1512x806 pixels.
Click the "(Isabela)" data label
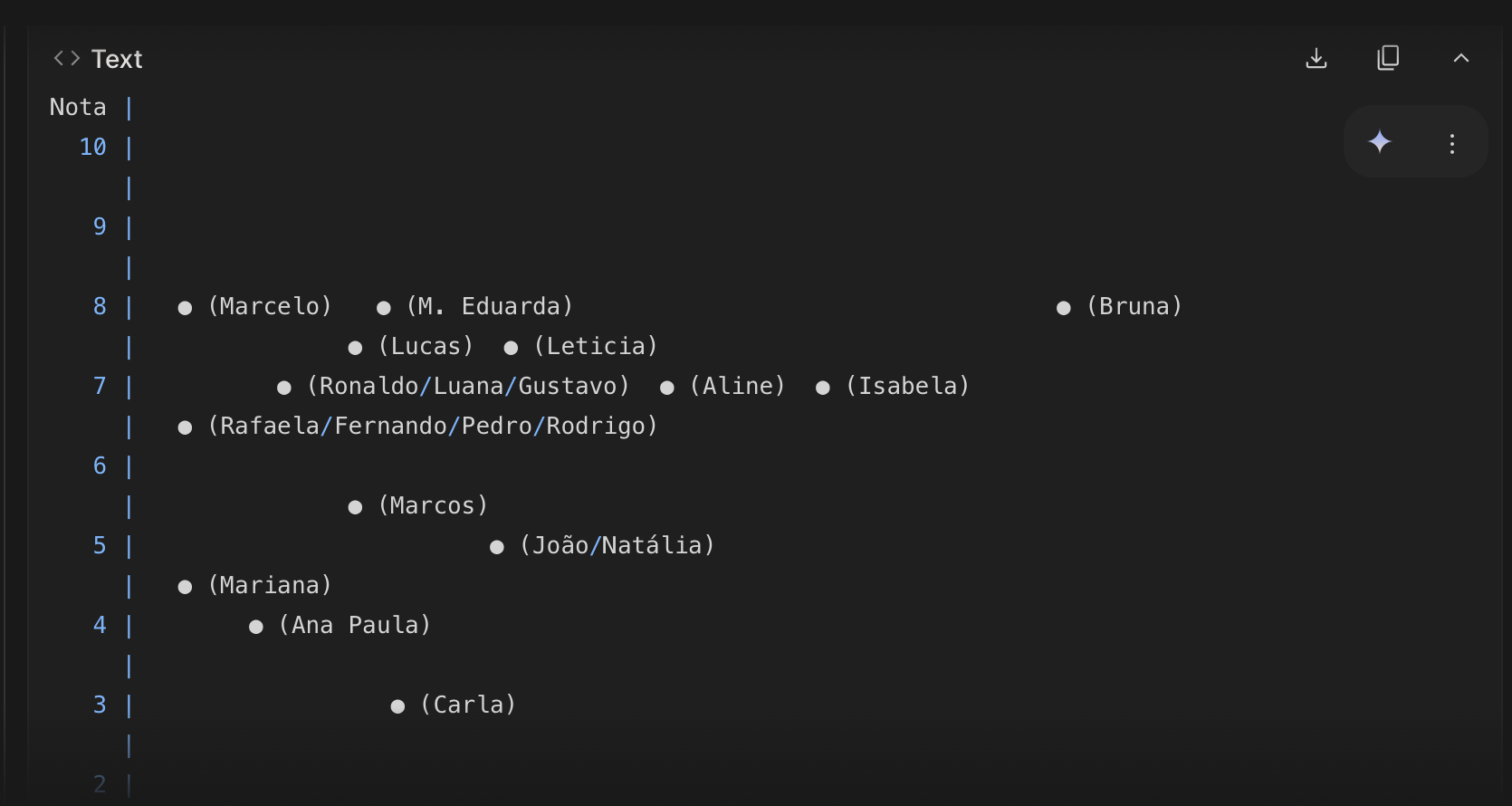pyautogui.click(x=907, y=387)
